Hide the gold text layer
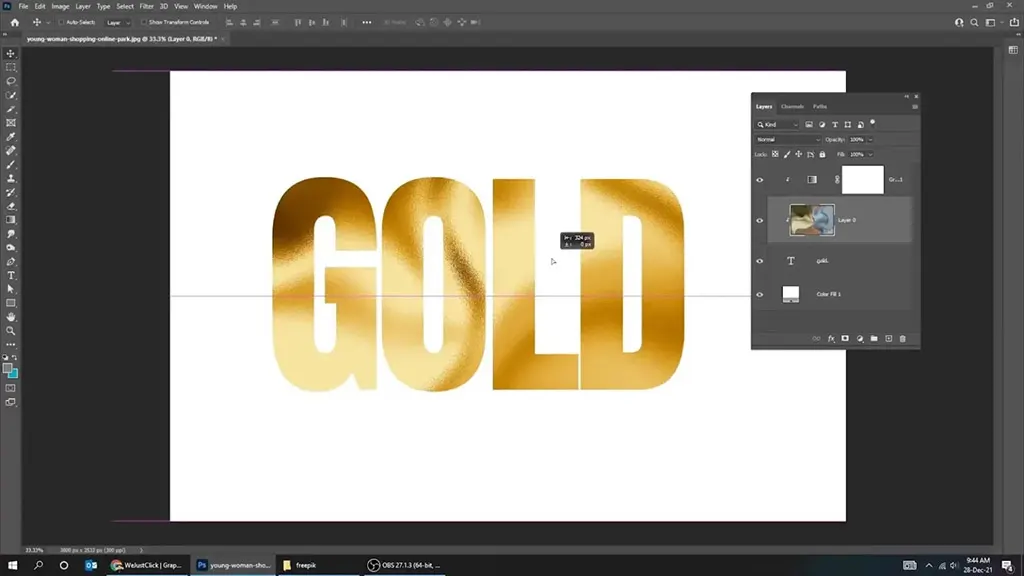 [760, 261]
